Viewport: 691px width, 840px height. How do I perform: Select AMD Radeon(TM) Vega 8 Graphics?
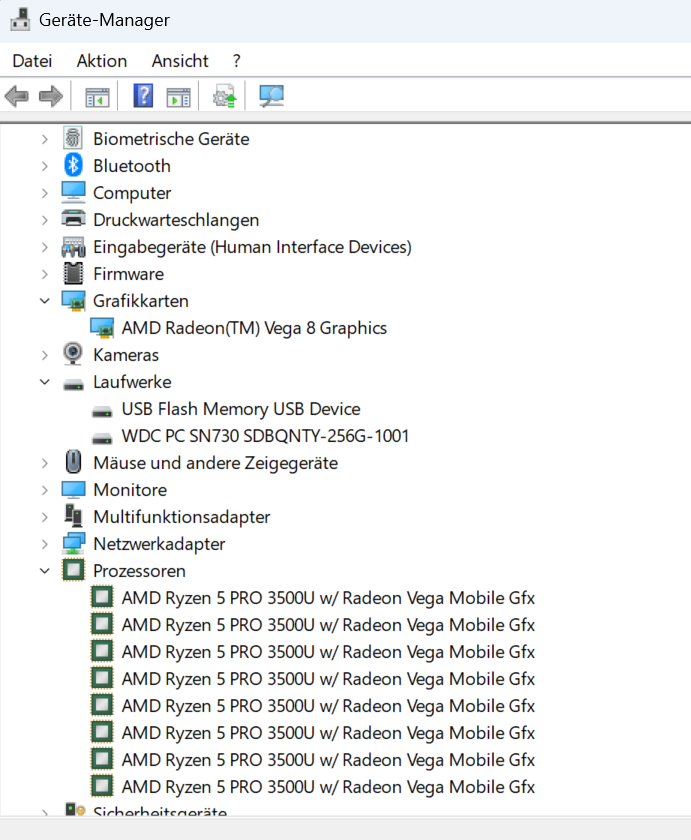(254, 328)
